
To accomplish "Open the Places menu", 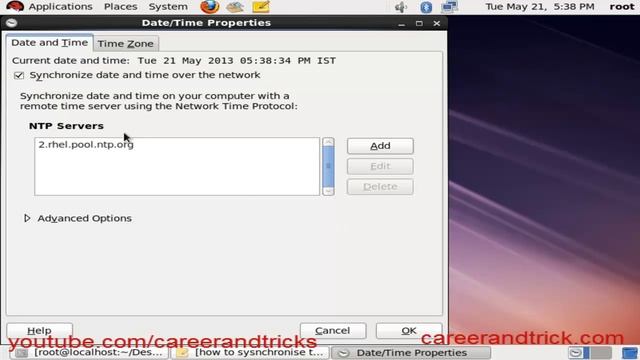I will pos(120,7).
